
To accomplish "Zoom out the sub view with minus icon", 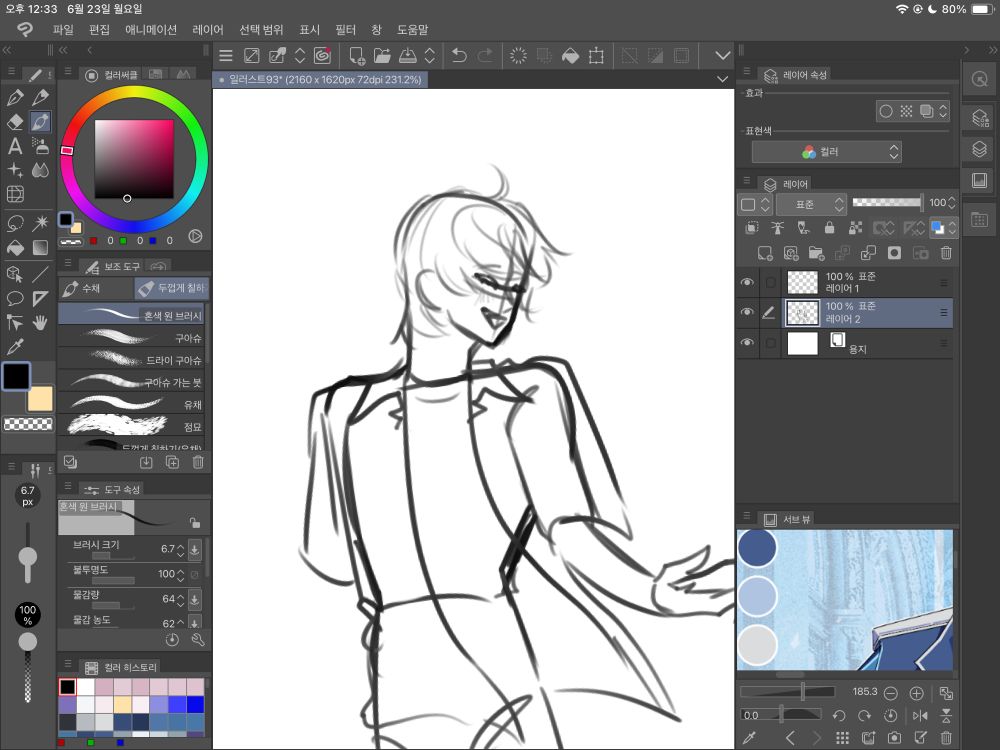I will point(891,693).
